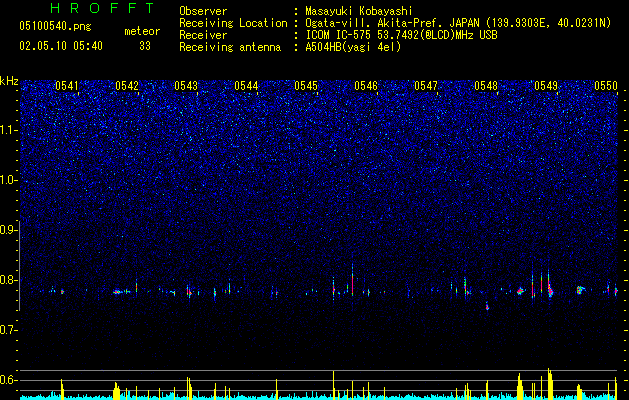Click the tall red meteor echo before 0546

352,281
